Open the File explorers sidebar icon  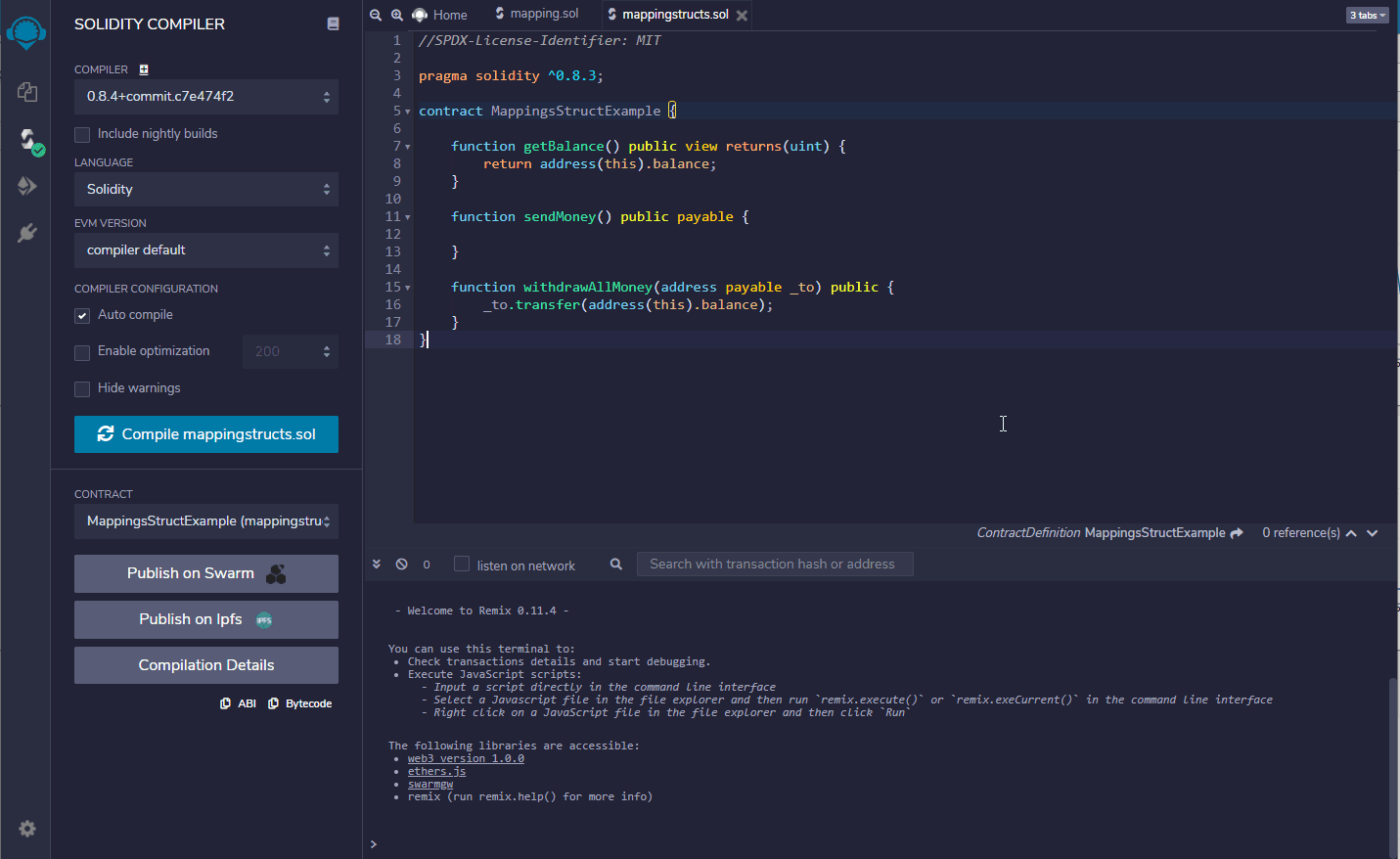pos(26,92)
